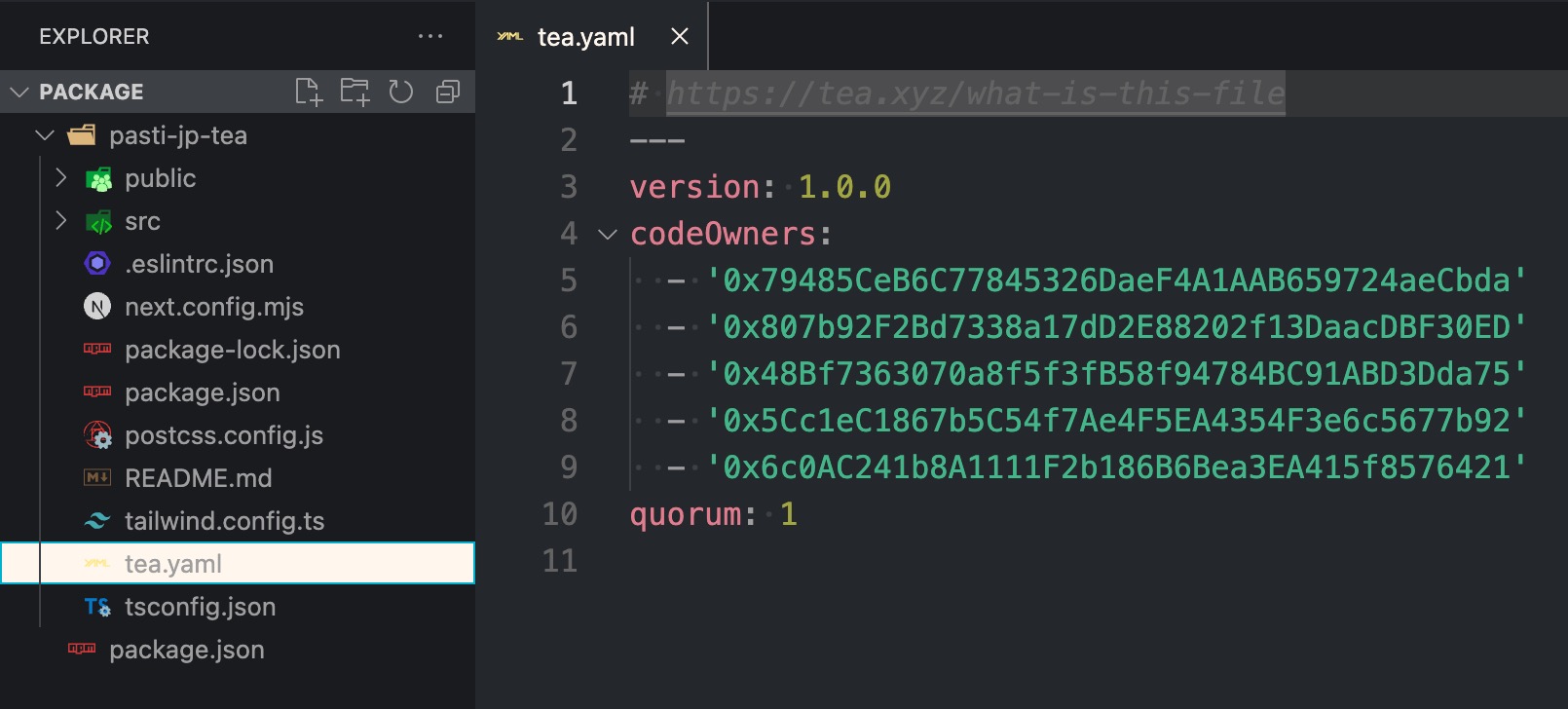Image resolution: width=1568 pixels, height=709 pixels.
Task: Click the New File icon
Action: tap(308, 92)
